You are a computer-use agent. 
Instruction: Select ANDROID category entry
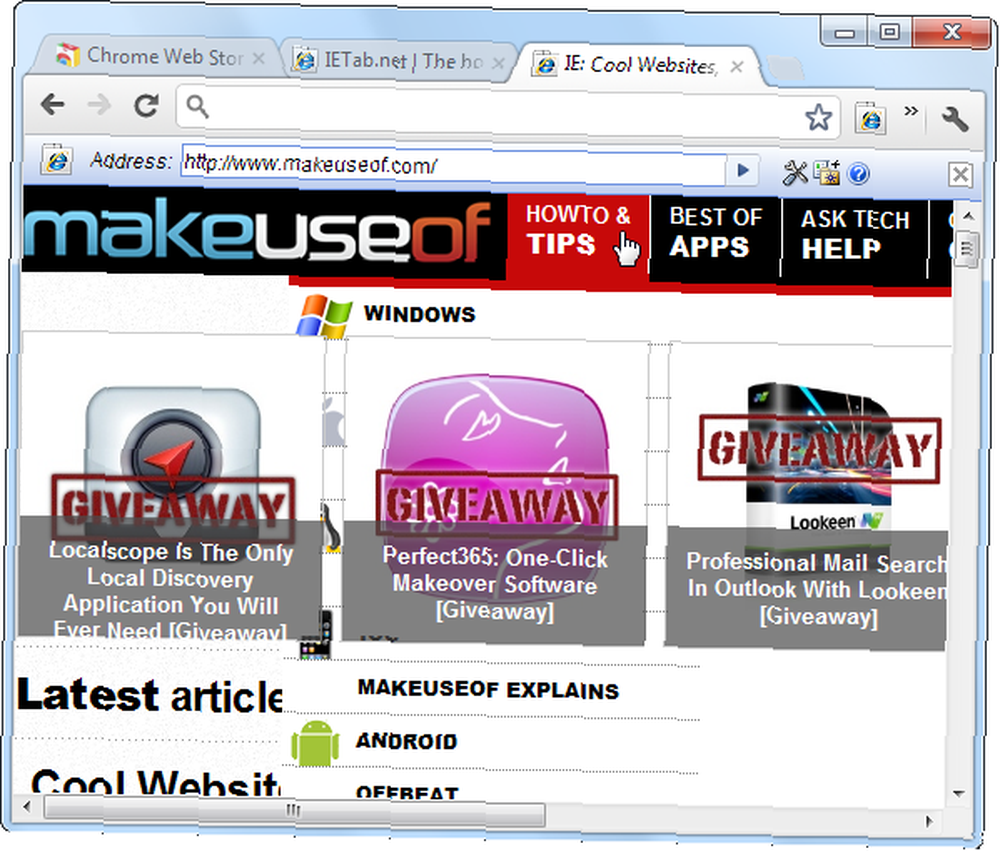(407, 741)
